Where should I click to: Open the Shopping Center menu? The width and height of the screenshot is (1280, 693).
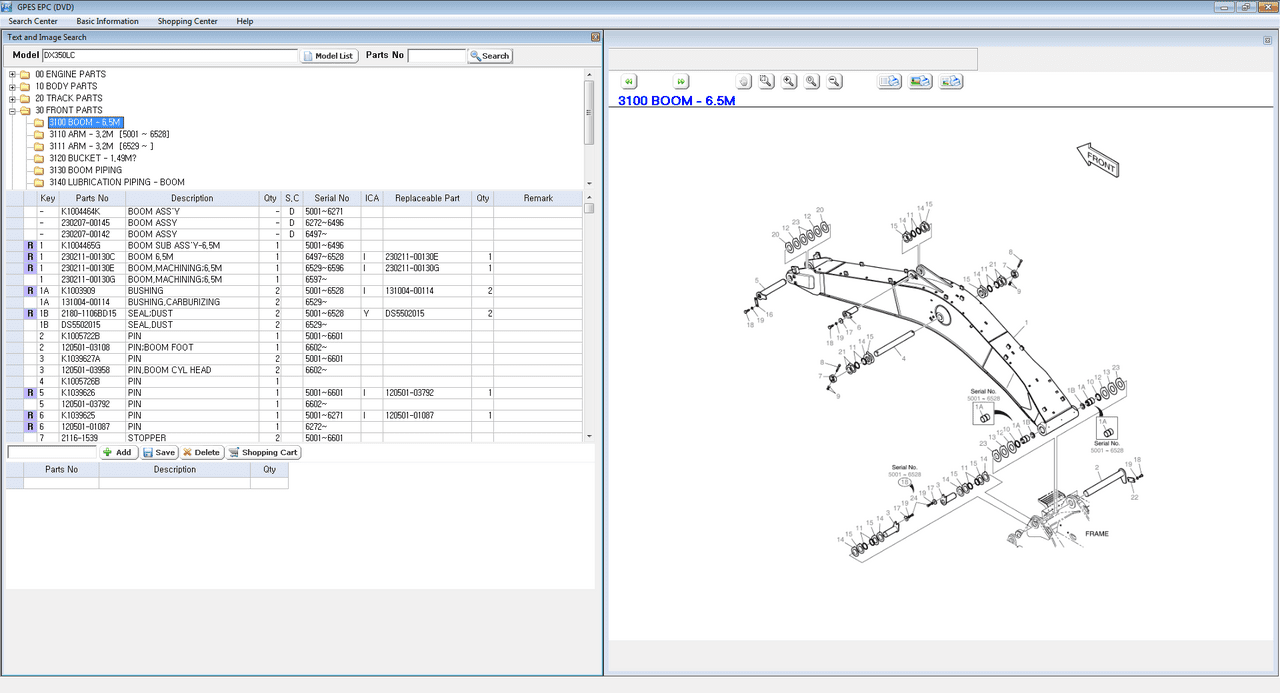click(x=187, y=20)
